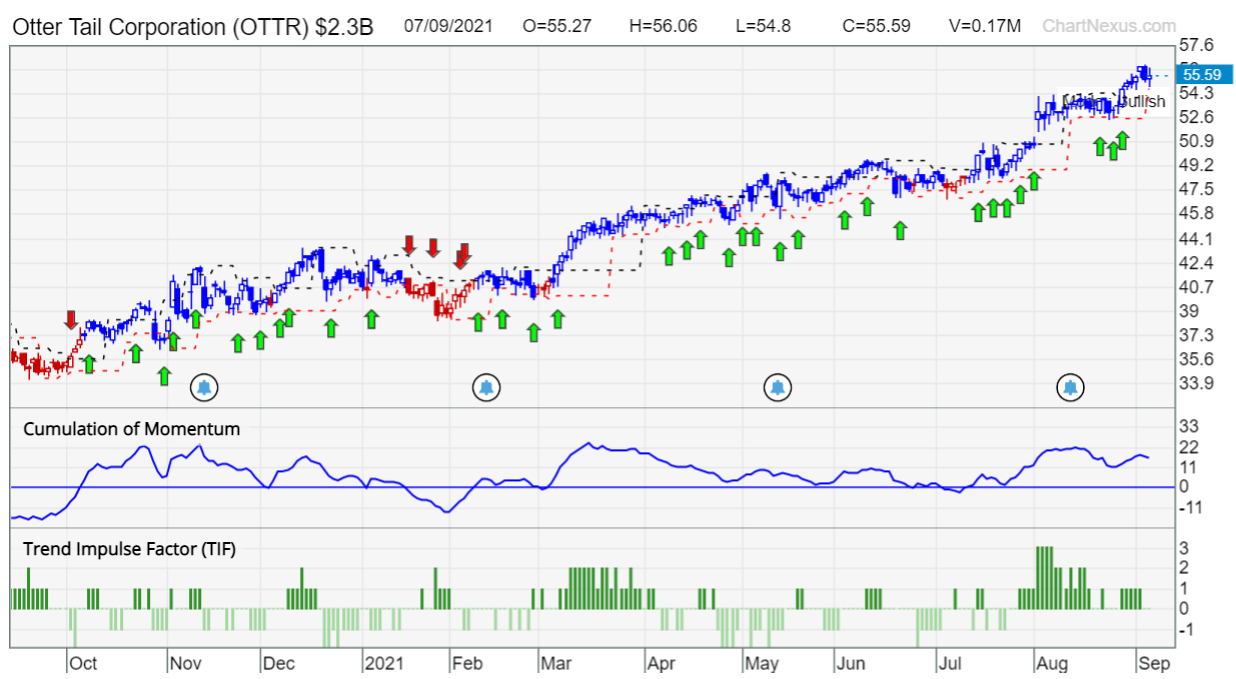This screenshot has width=1236, height=679.
Task: Click the 2021 label on time axis
Action: [x=384, y=662]
